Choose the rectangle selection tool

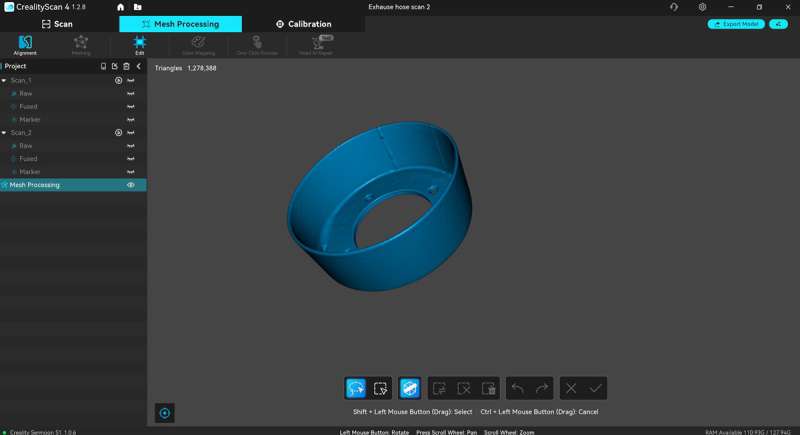380,388
